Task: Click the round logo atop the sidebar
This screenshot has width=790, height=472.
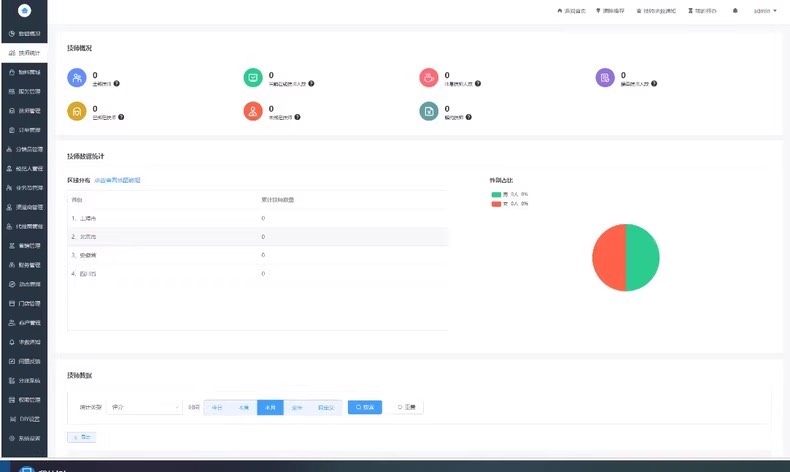Action: (x=24, y=11)
